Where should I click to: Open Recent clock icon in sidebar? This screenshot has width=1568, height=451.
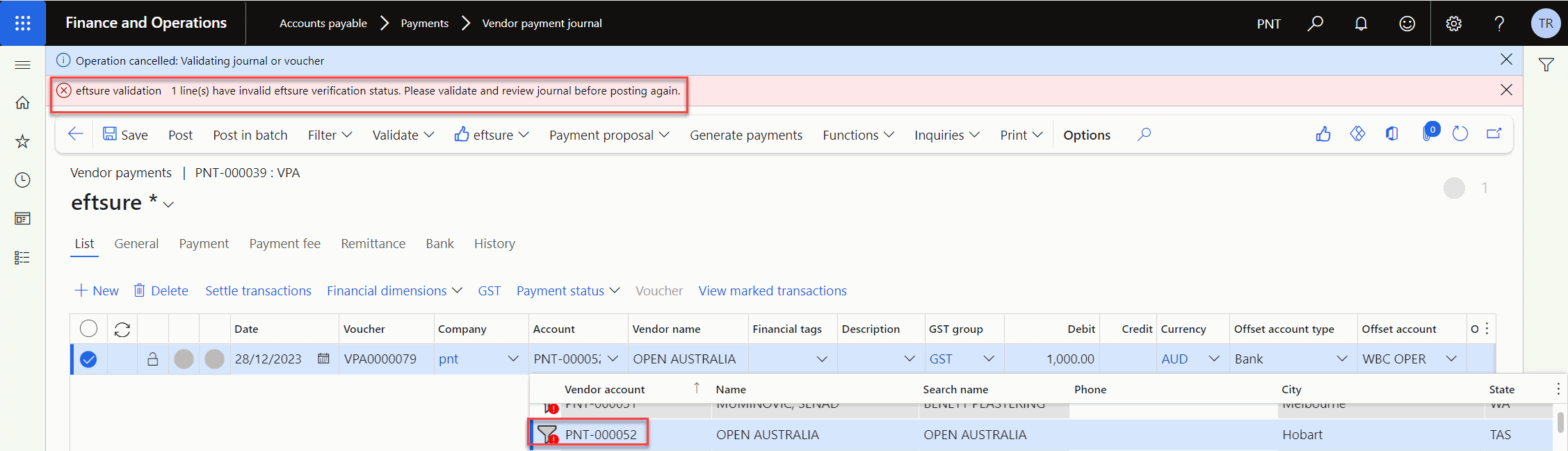click(x=22, y=180)
